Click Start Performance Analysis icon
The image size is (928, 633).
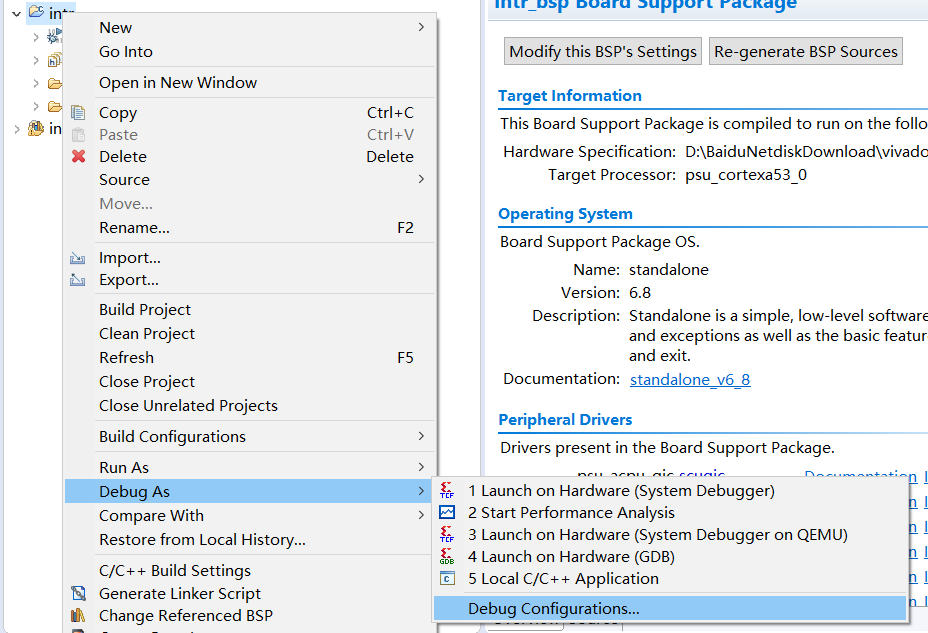coord(447,513)
